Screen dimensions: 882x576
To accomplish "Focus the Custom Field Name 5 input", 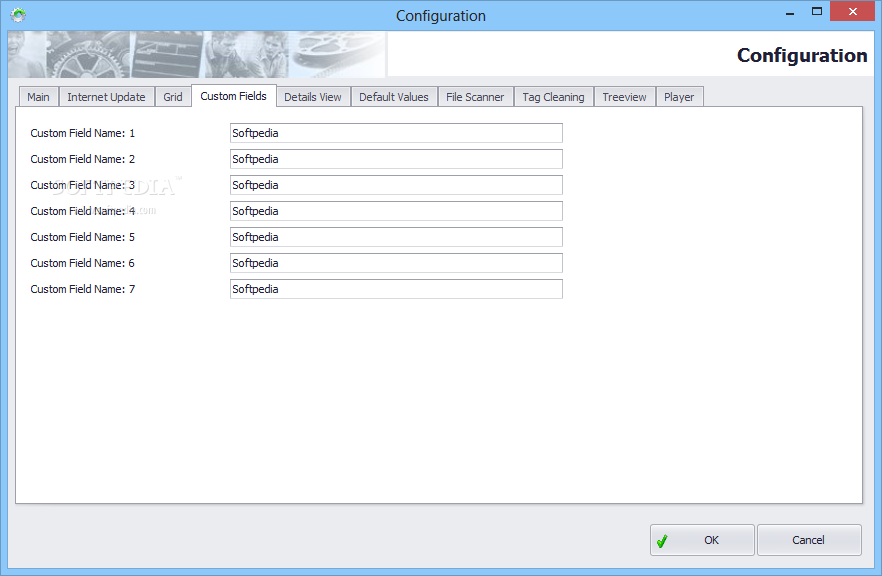I will point(396,237).
